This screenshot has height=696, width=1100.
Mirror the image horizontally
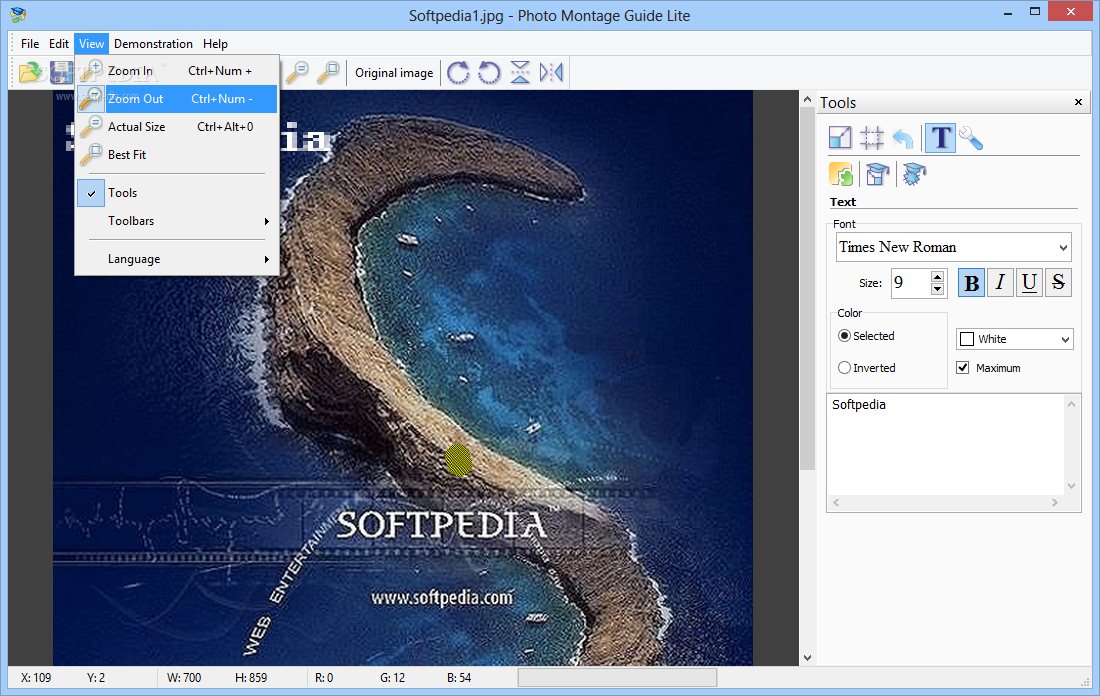(551, 72)
